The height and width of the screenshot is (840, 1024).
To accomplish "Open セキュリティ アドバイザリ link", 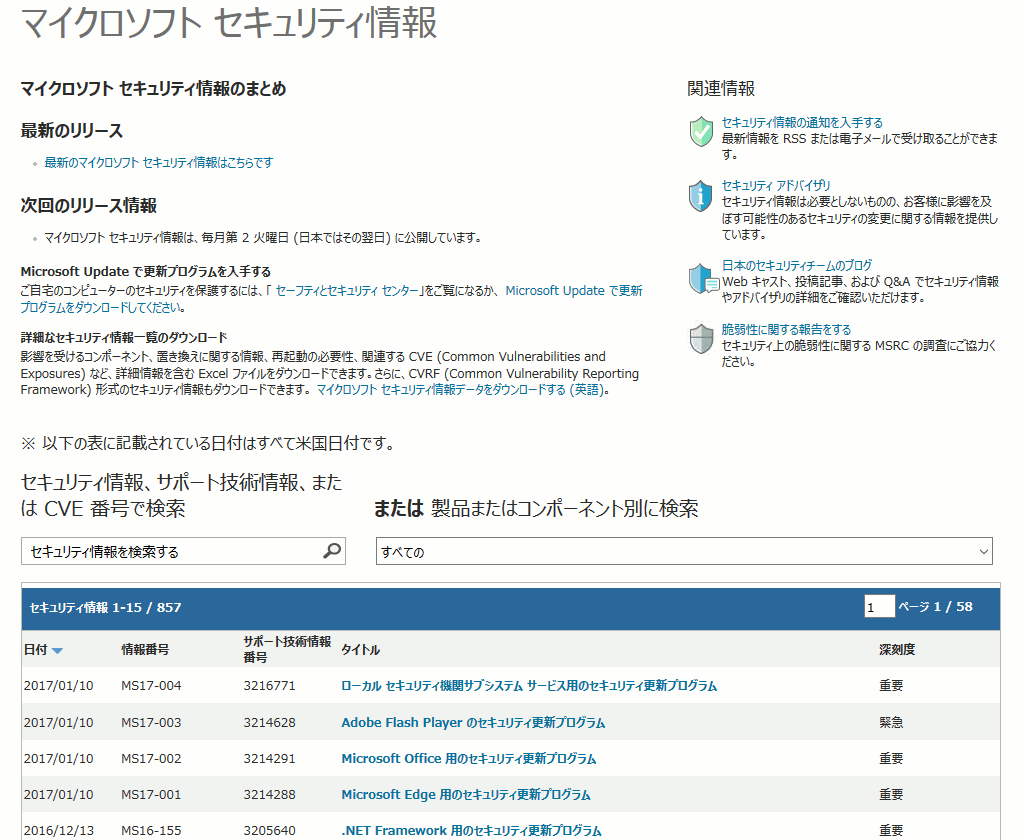I will click(776, 186).
